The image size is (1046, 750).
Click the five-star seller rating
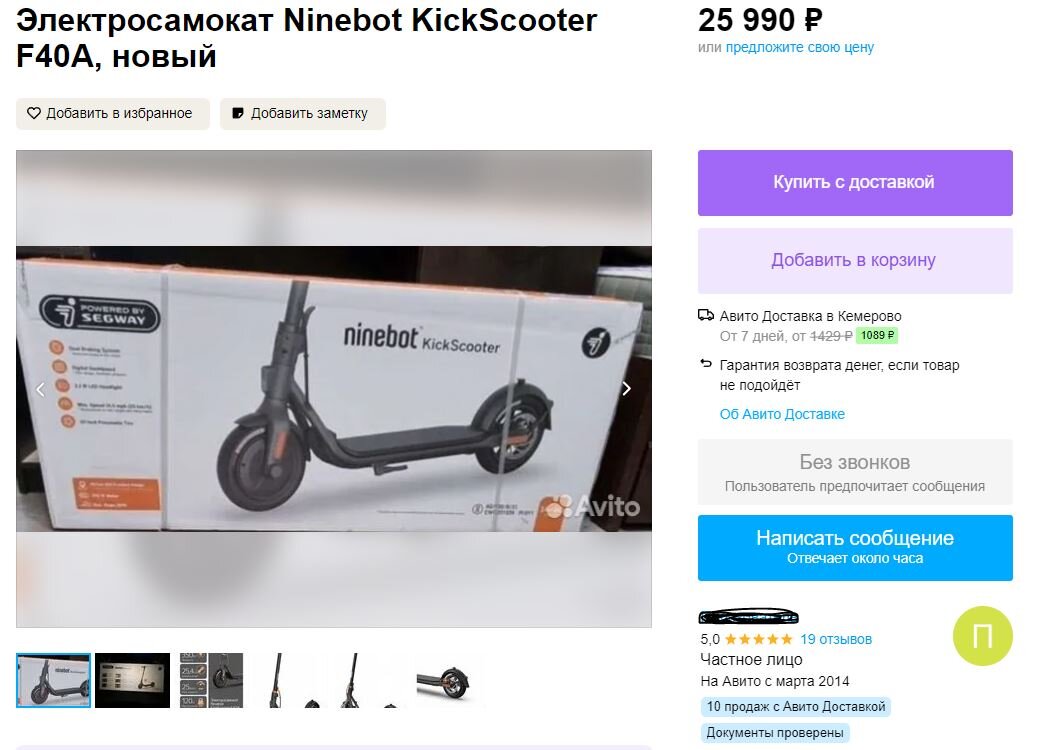(x=758, y=639)
